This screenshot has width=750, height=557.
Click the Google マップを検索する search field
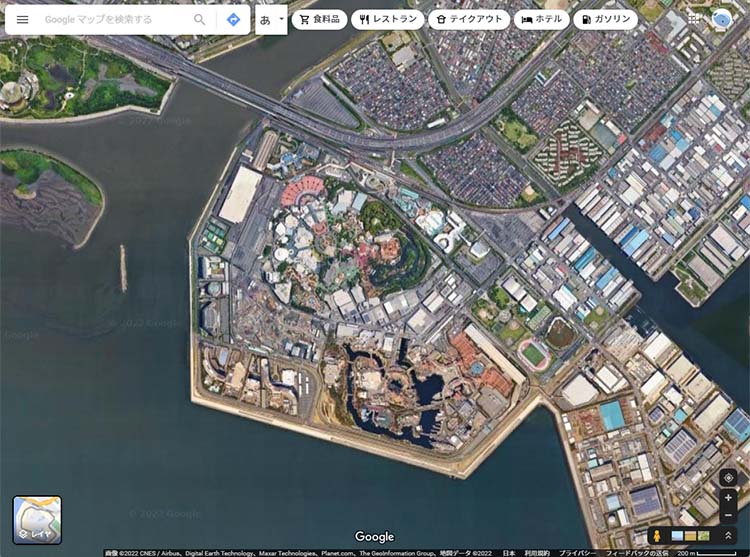[x=114, y=20]
